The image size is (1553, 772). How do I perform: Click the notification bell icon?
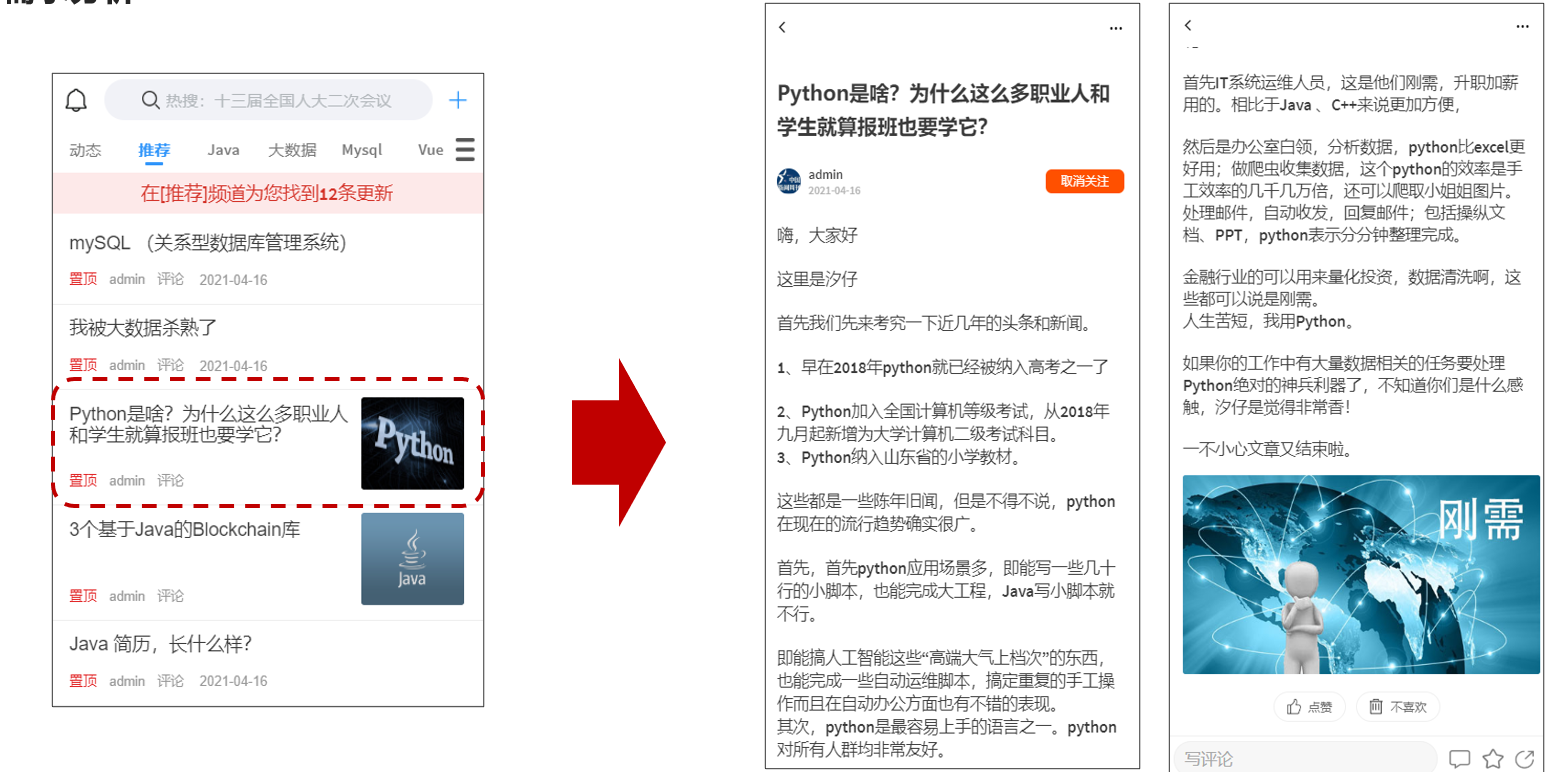pos(76,100)
